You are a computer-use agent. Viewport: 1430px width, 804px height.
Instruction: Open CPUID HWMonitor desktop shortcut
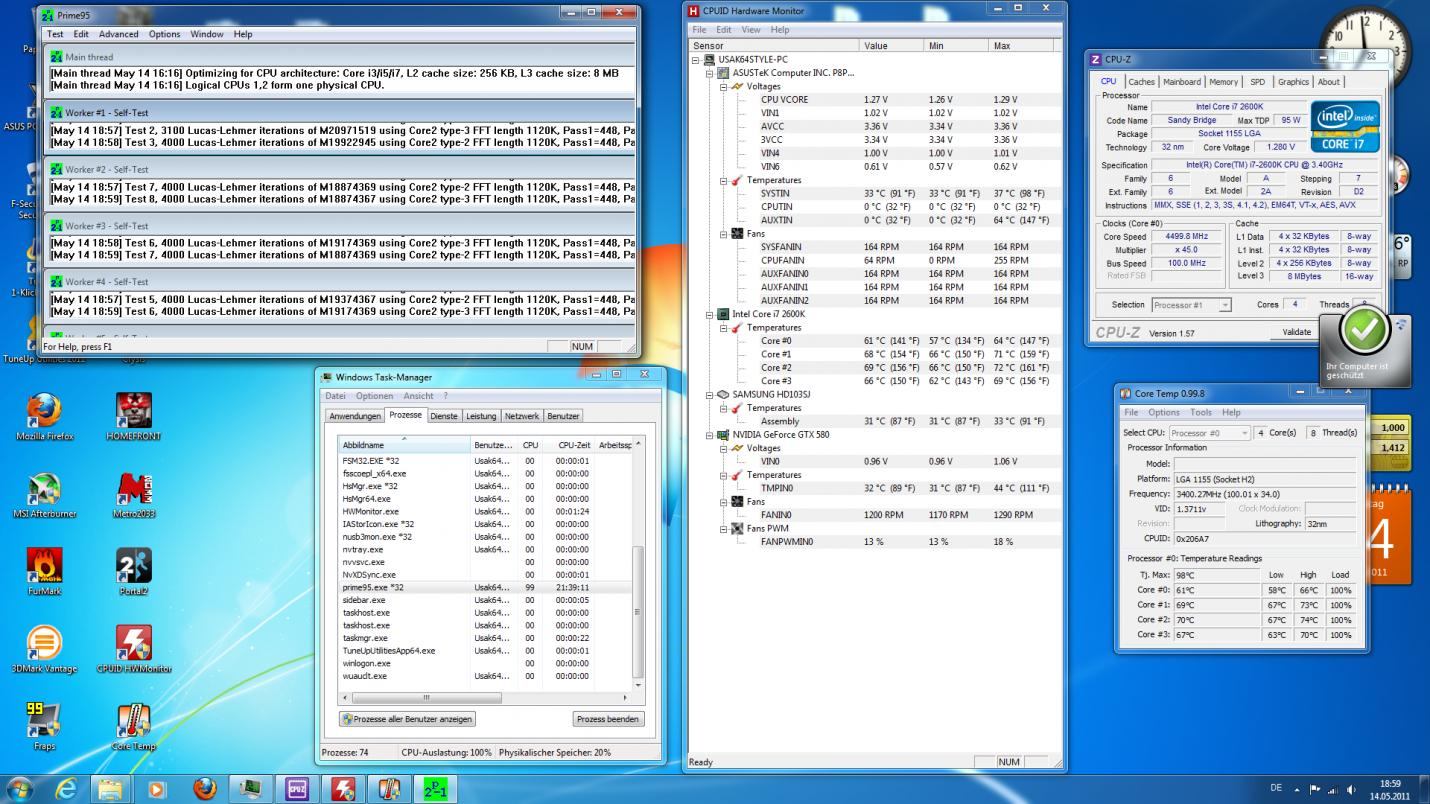point(134,650)
